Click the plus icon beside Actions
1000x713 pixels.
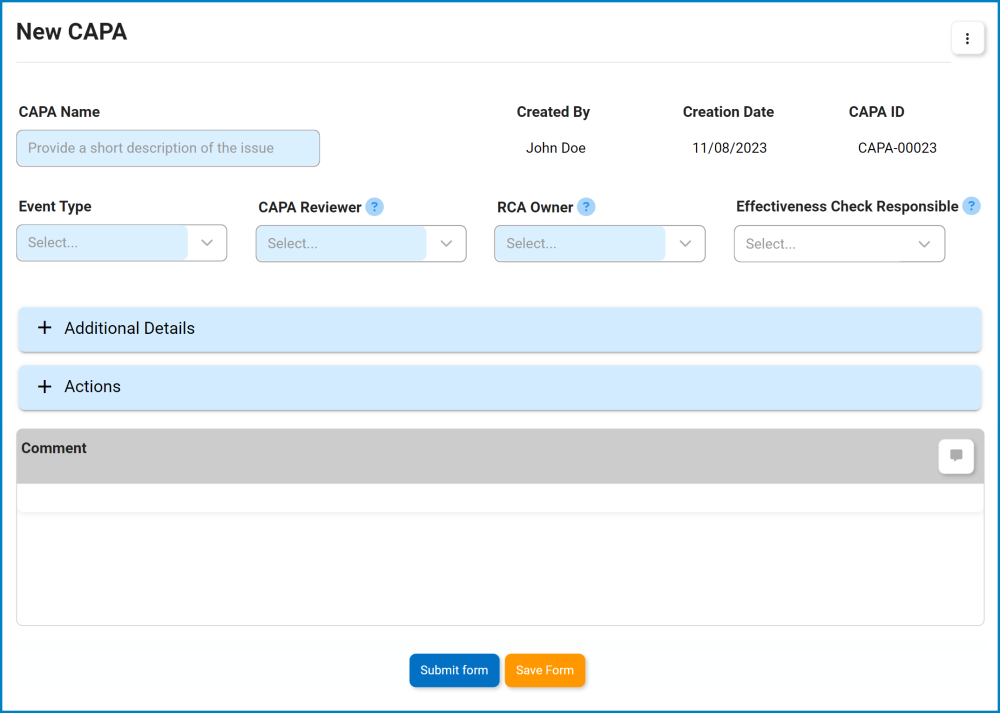(44, 387)
